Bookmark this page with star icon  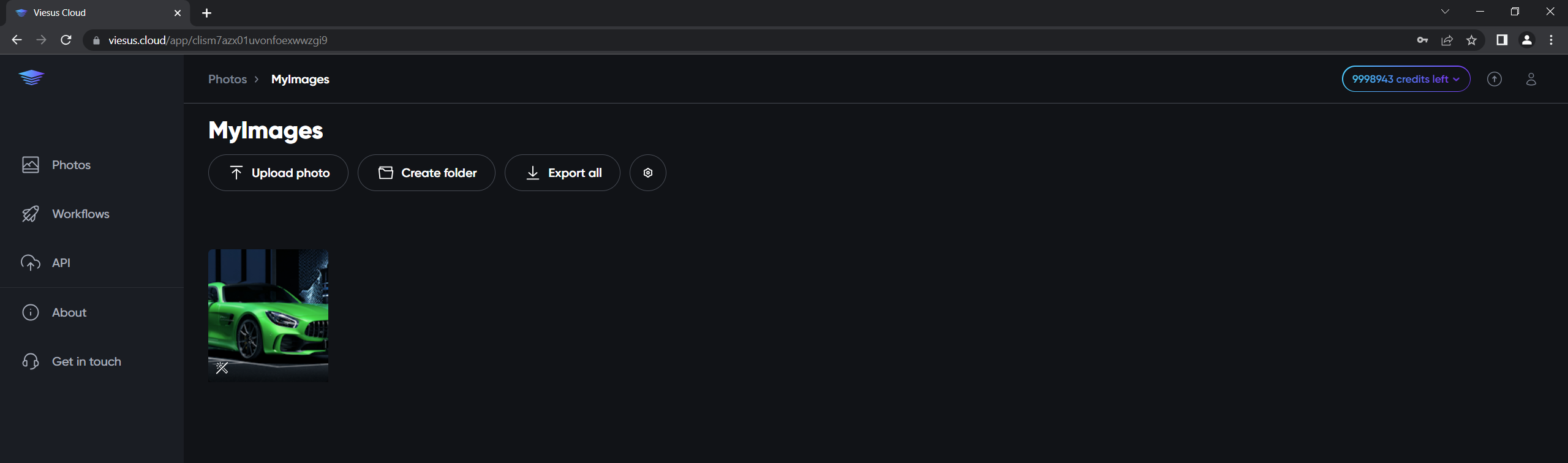coord(1471,40)
